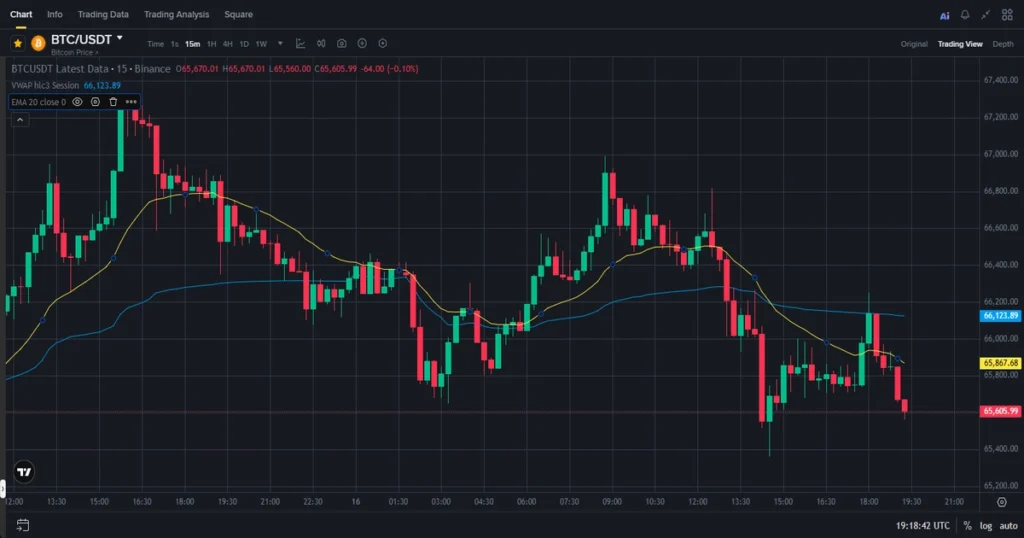
Task: Click the 09:00 time axis label
Action: (x=612, y=502)
